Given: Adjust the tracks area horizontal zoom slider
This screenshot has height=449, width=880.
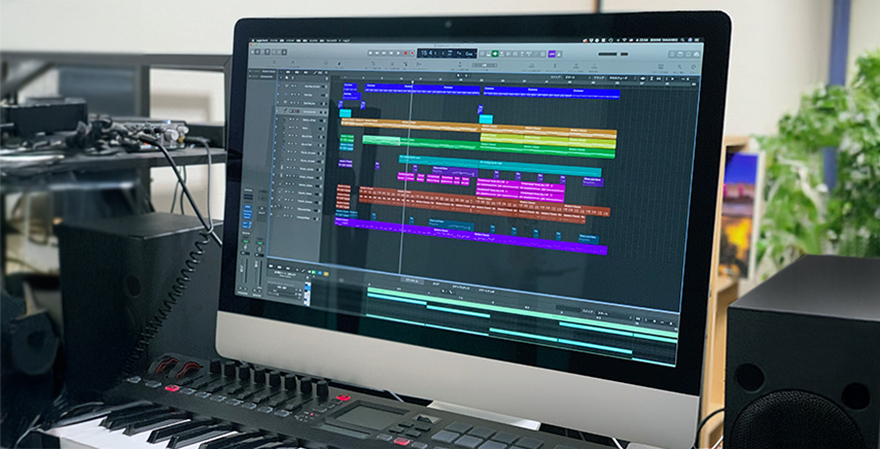Looking at the screenshot, I should [x=686, y=79].
